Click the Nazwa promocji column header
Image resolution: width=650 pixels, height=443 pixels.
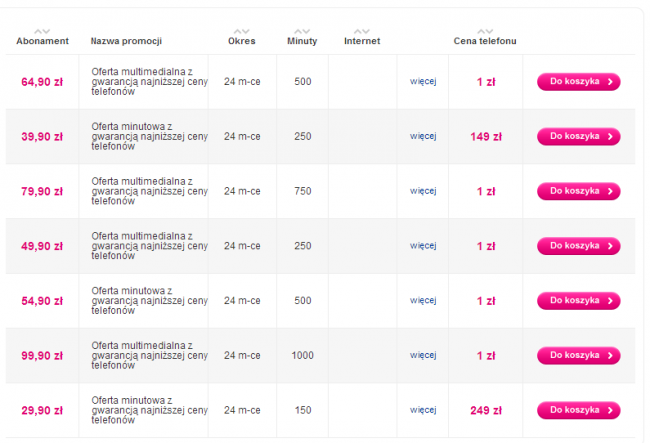[126, 41]
